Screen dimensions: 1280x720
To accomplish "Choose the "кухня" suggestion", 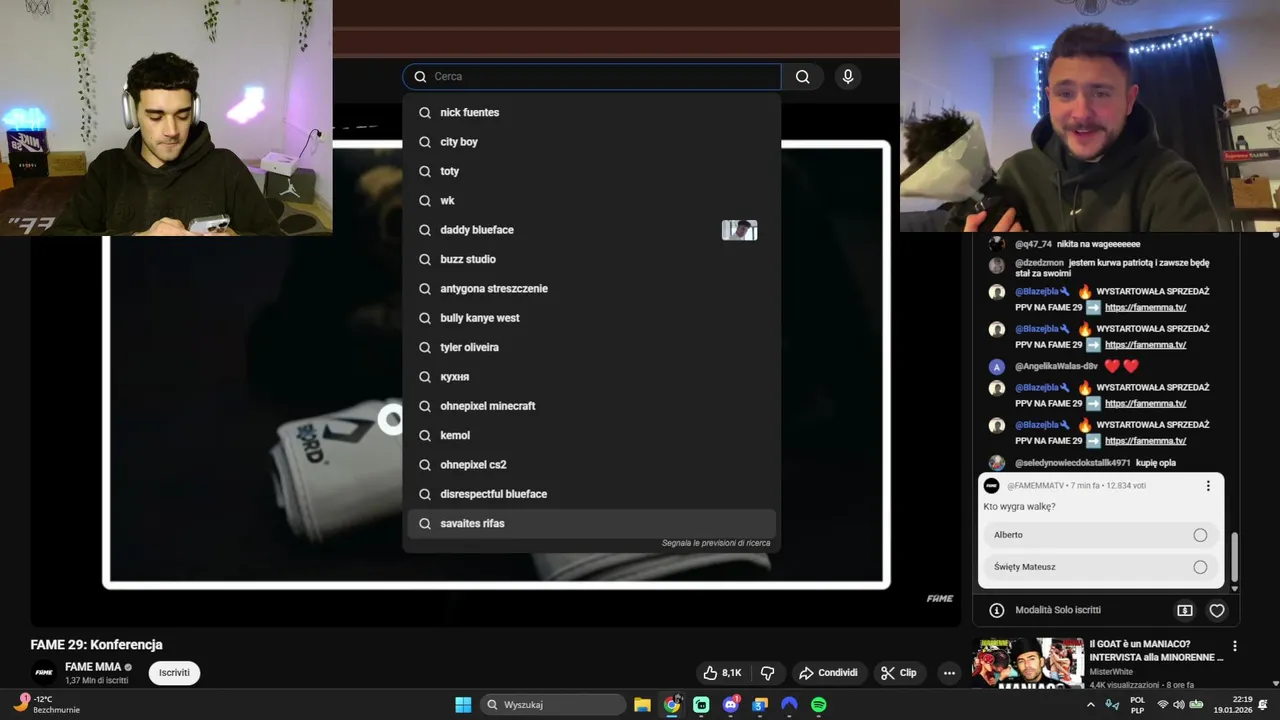I will point(592,377).
